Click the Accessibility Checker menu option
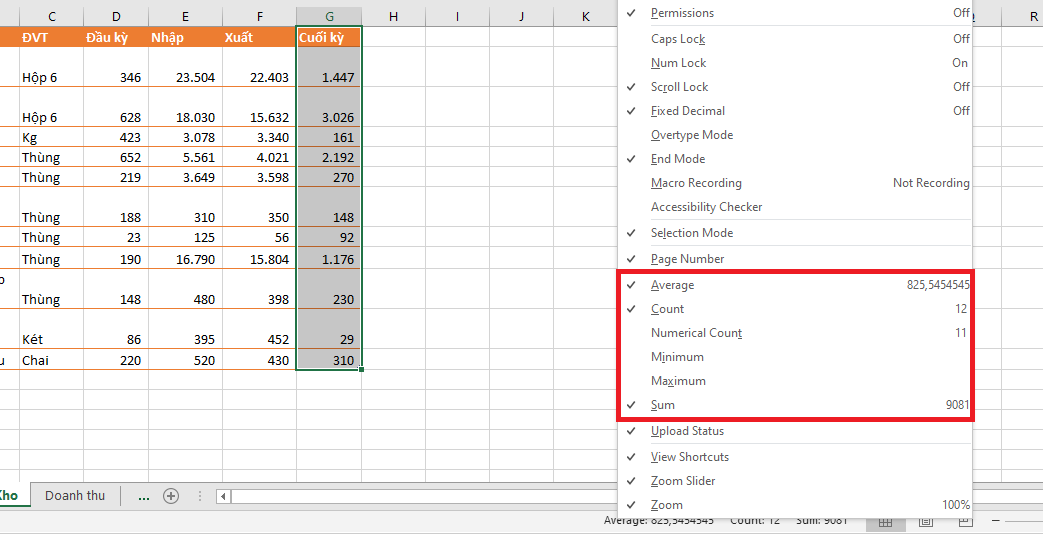 (x=706, y=207)
